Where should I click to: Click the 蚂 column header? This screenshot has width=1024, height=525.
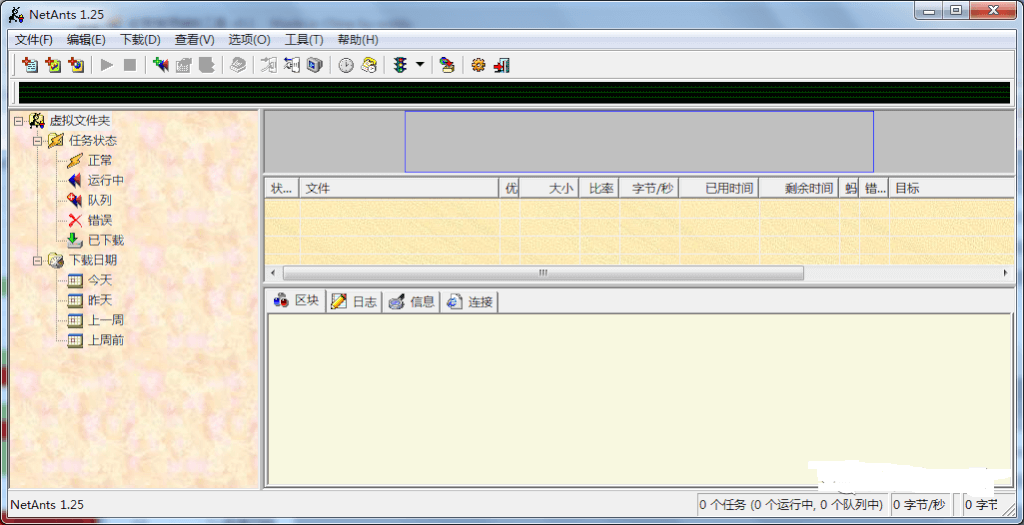click(x=849, y=189)
